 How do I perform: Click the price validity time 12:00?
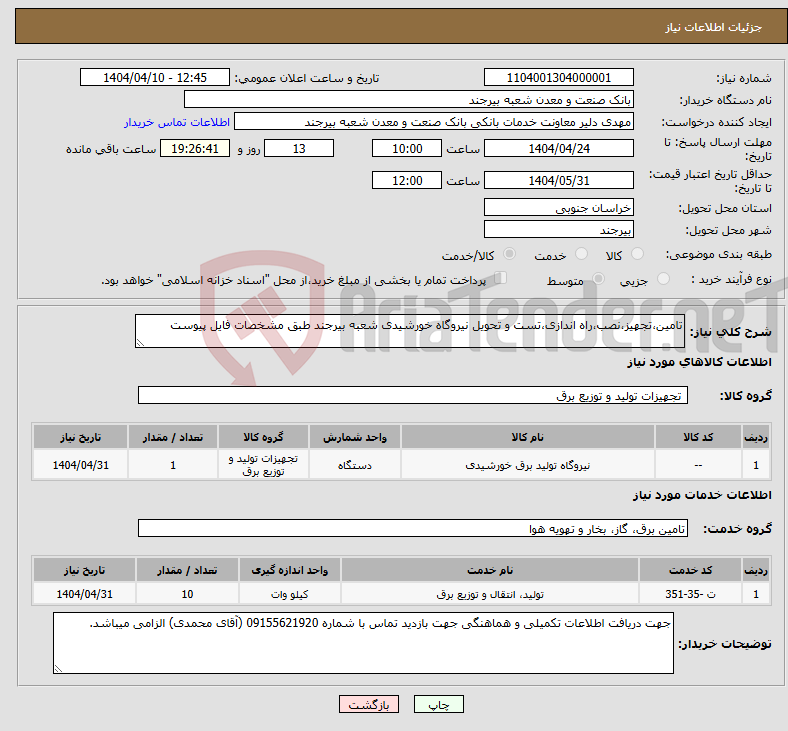pos(407,180)
